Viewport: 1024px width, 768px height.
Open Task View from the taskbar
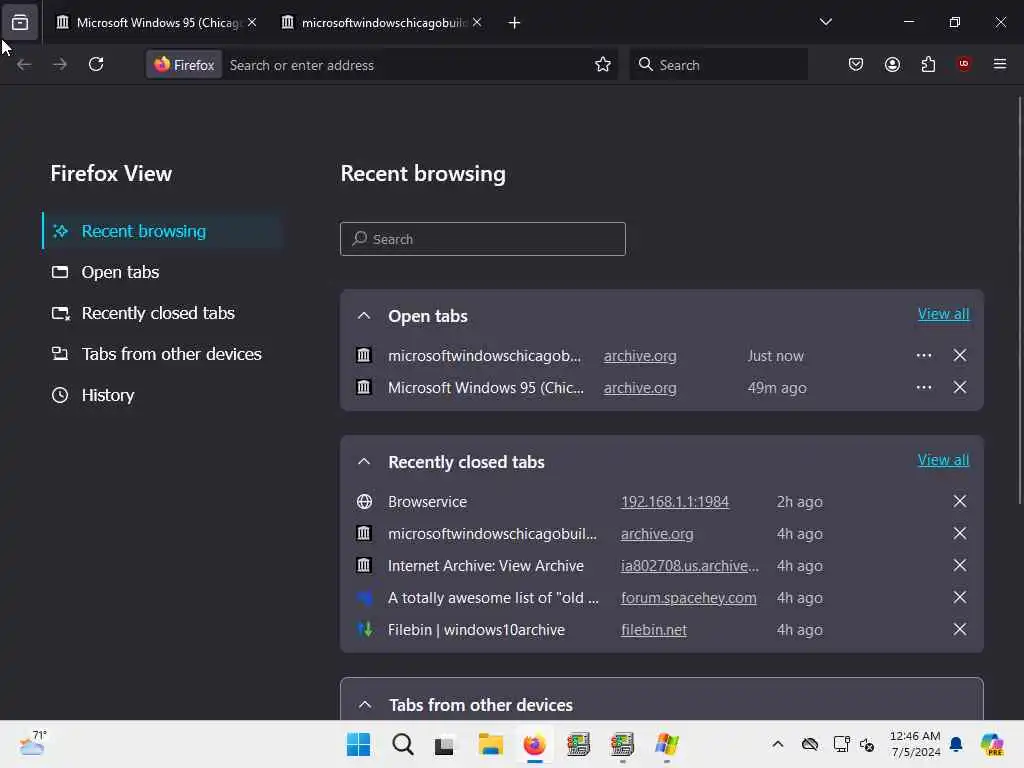coord(444,744)
